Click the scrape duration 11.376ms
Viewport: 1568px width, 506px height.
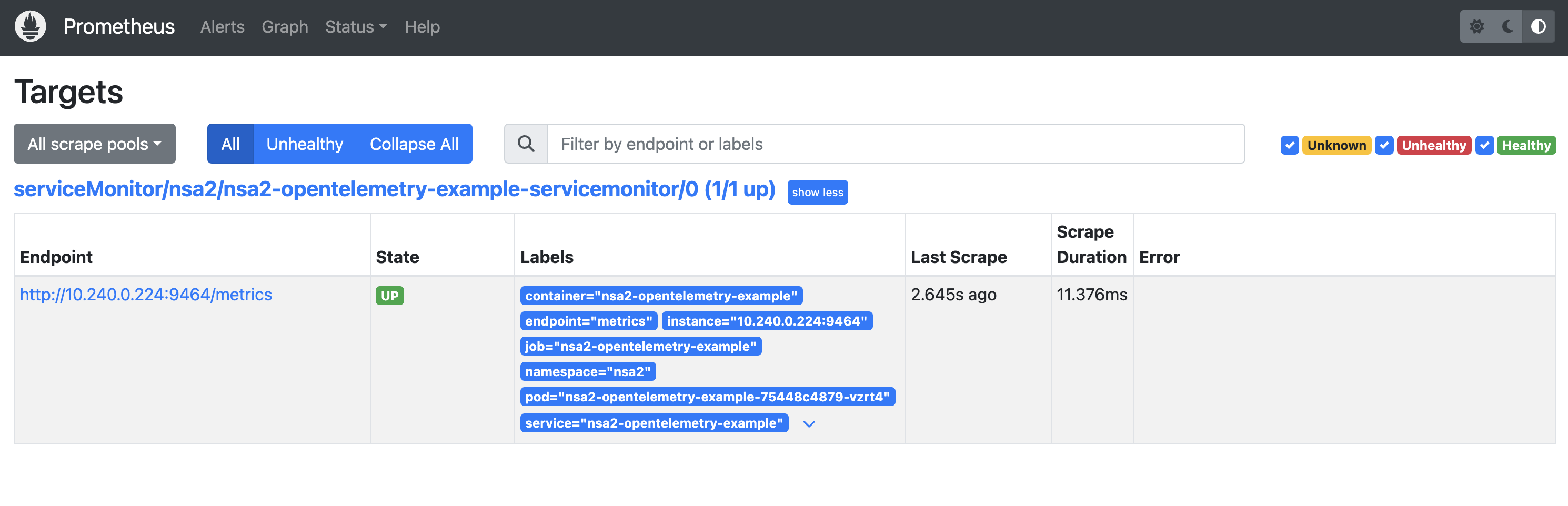[1091, 295]
